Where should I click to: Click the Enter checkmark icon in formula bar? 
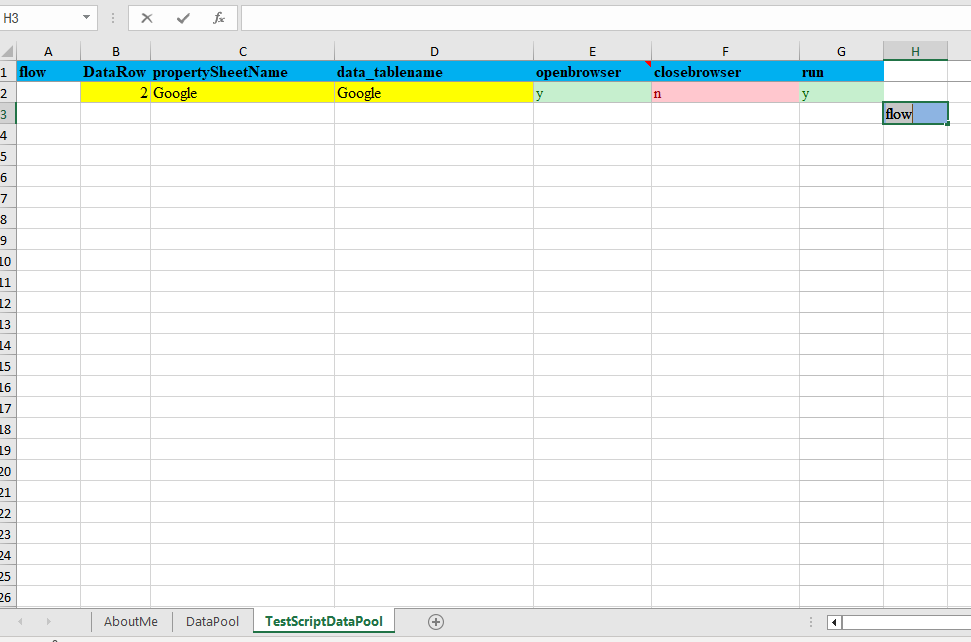(x=183, y=18)
